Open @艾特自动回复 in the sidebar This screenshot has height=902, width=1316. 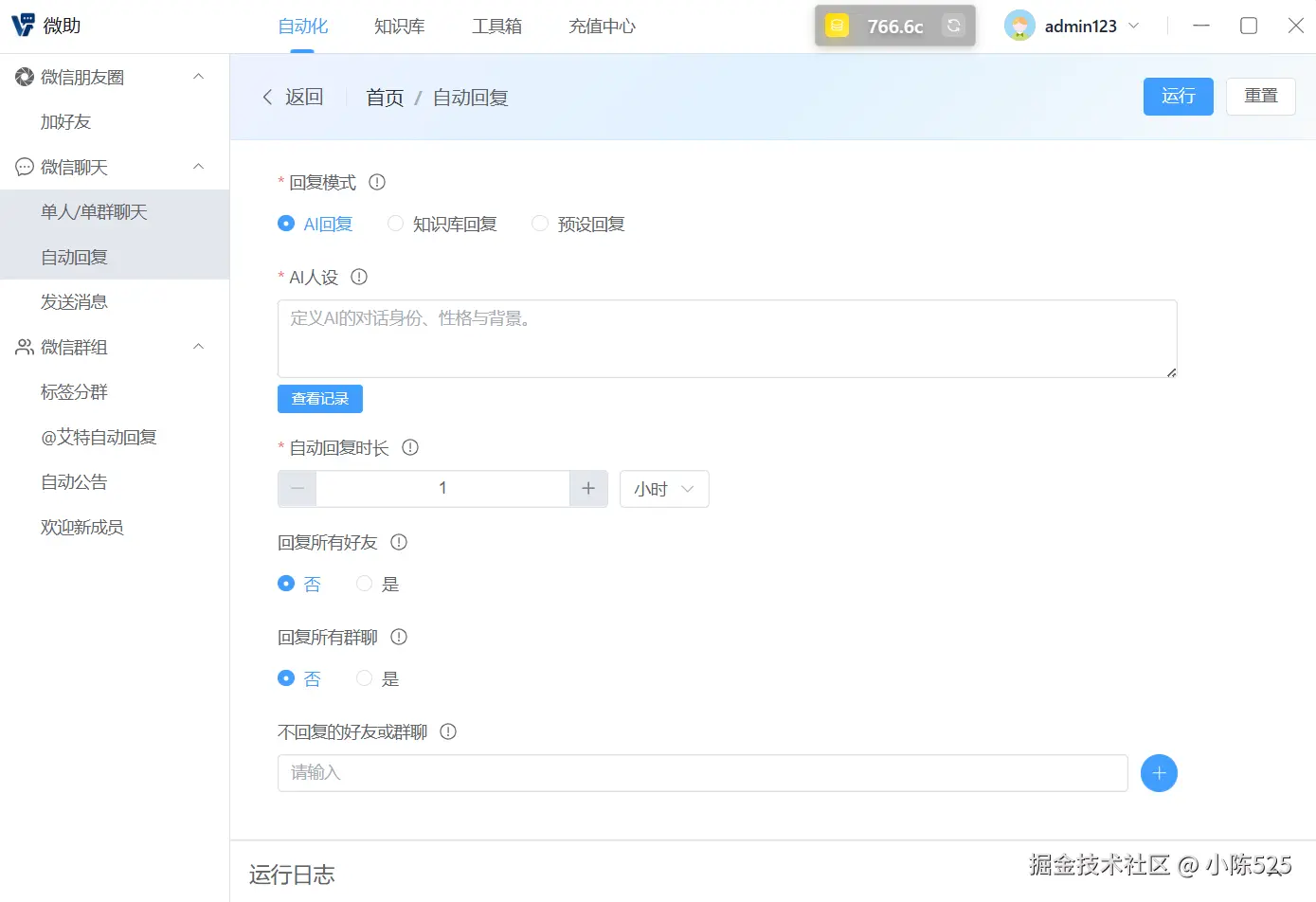(115, 437)
